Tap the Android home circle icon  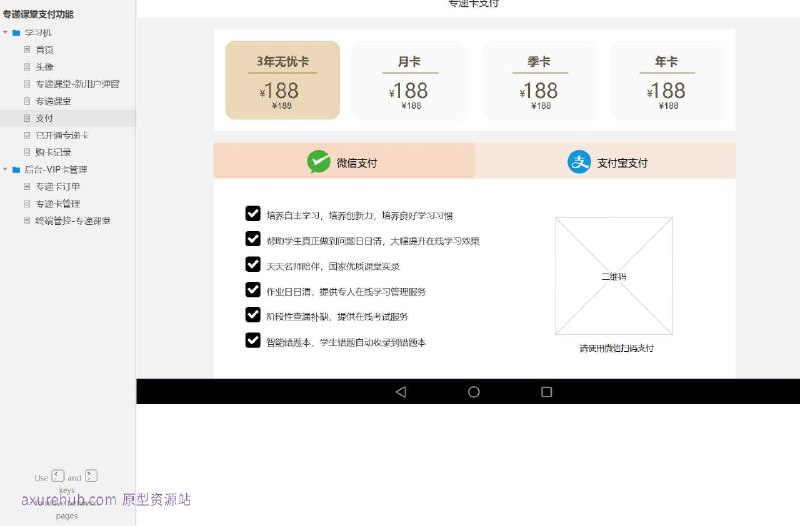(474, 392)
